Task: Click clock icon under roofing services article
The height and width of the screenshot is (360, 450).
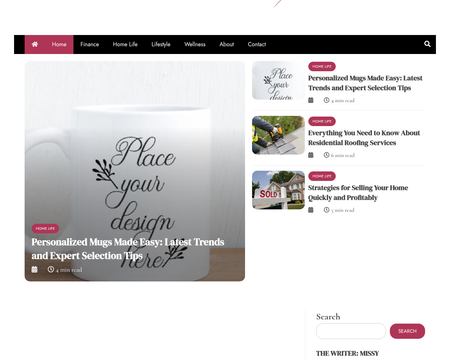Action: click(326, 155)
